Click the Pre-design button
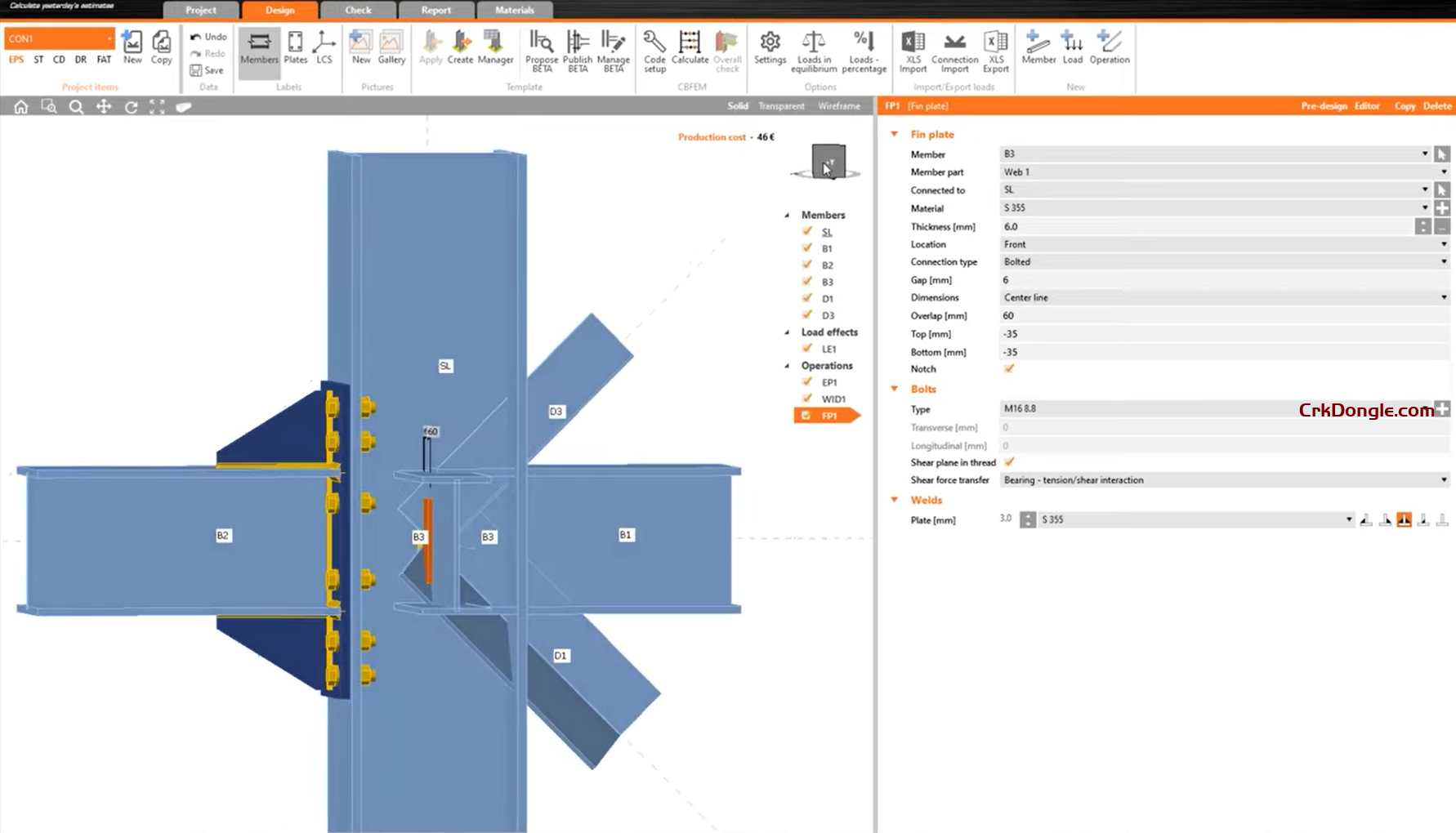This screenshot has width=1456, height=833. point(1323,105)
